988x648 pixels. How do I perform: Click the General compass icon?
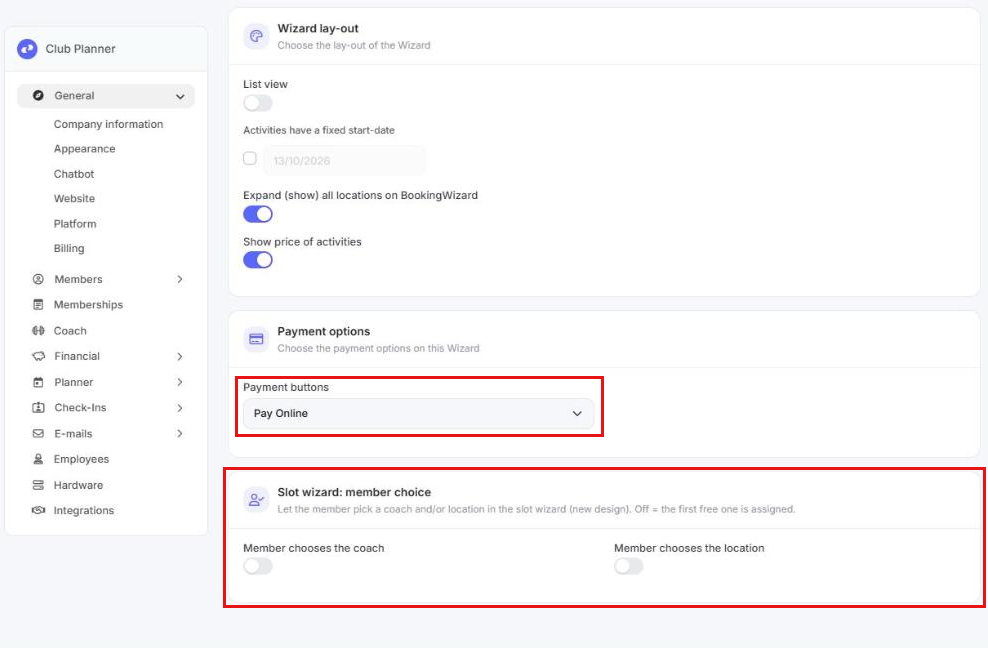click(x=38, y=96)
